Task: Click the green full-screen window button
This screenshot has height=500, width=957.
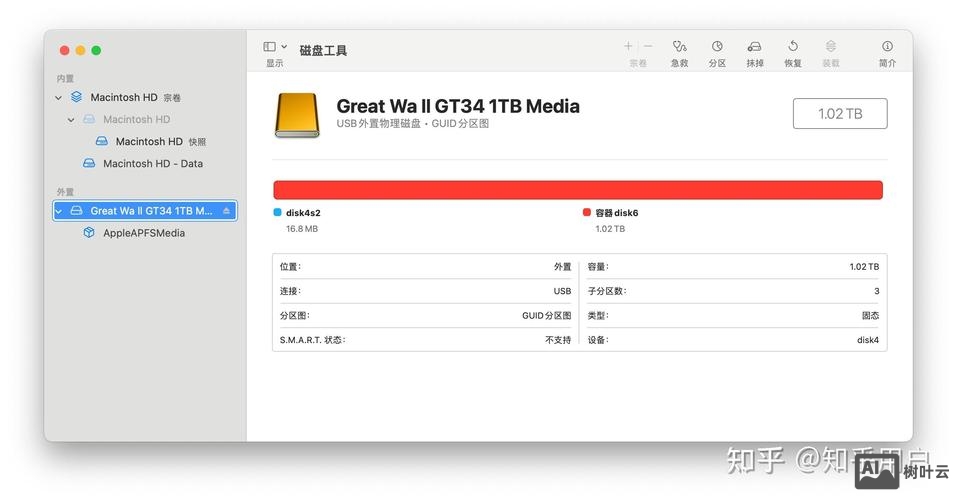Action: coord(96,50)
